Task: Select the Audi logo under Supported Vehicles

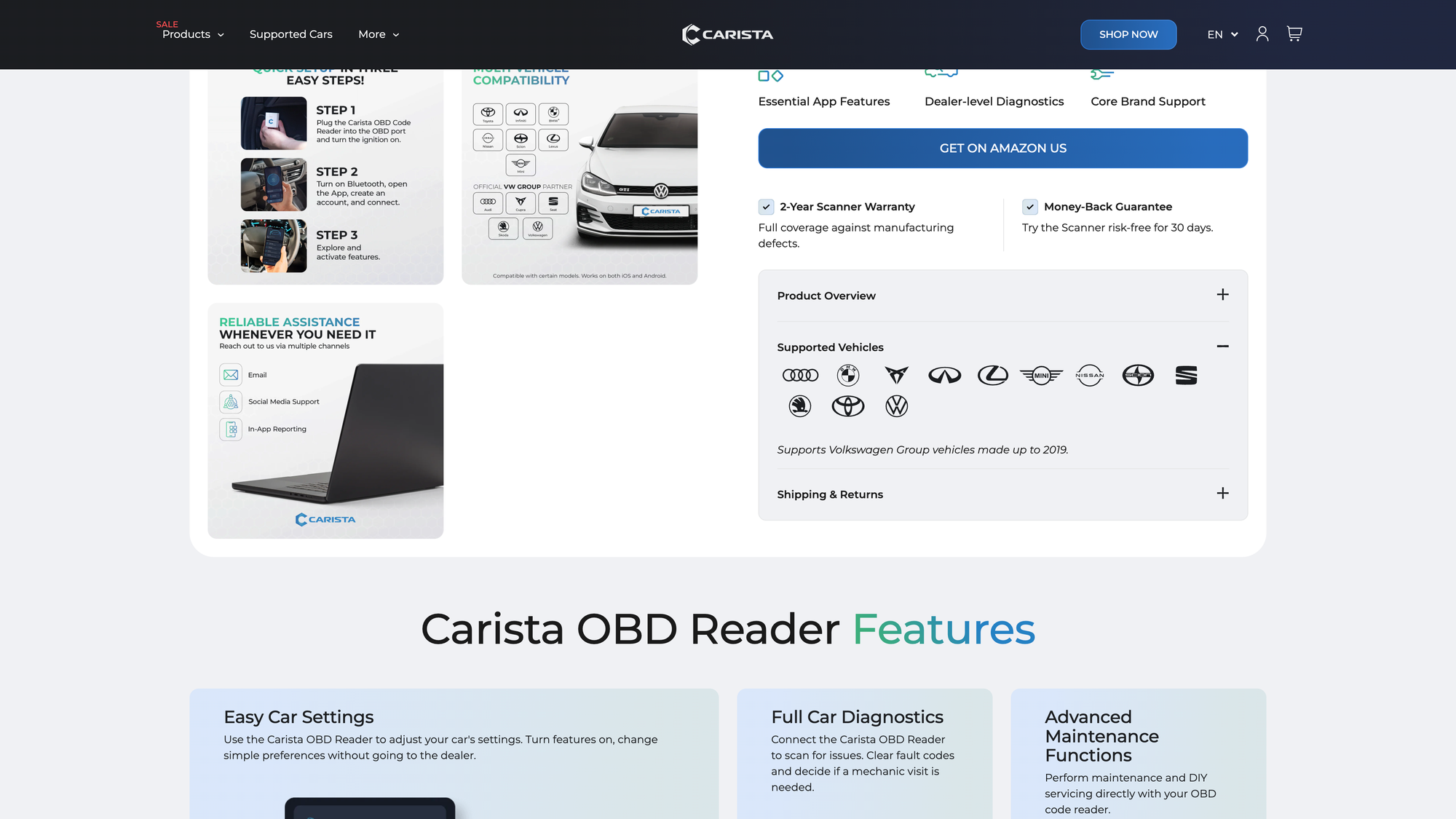Action: click(800, 376)
